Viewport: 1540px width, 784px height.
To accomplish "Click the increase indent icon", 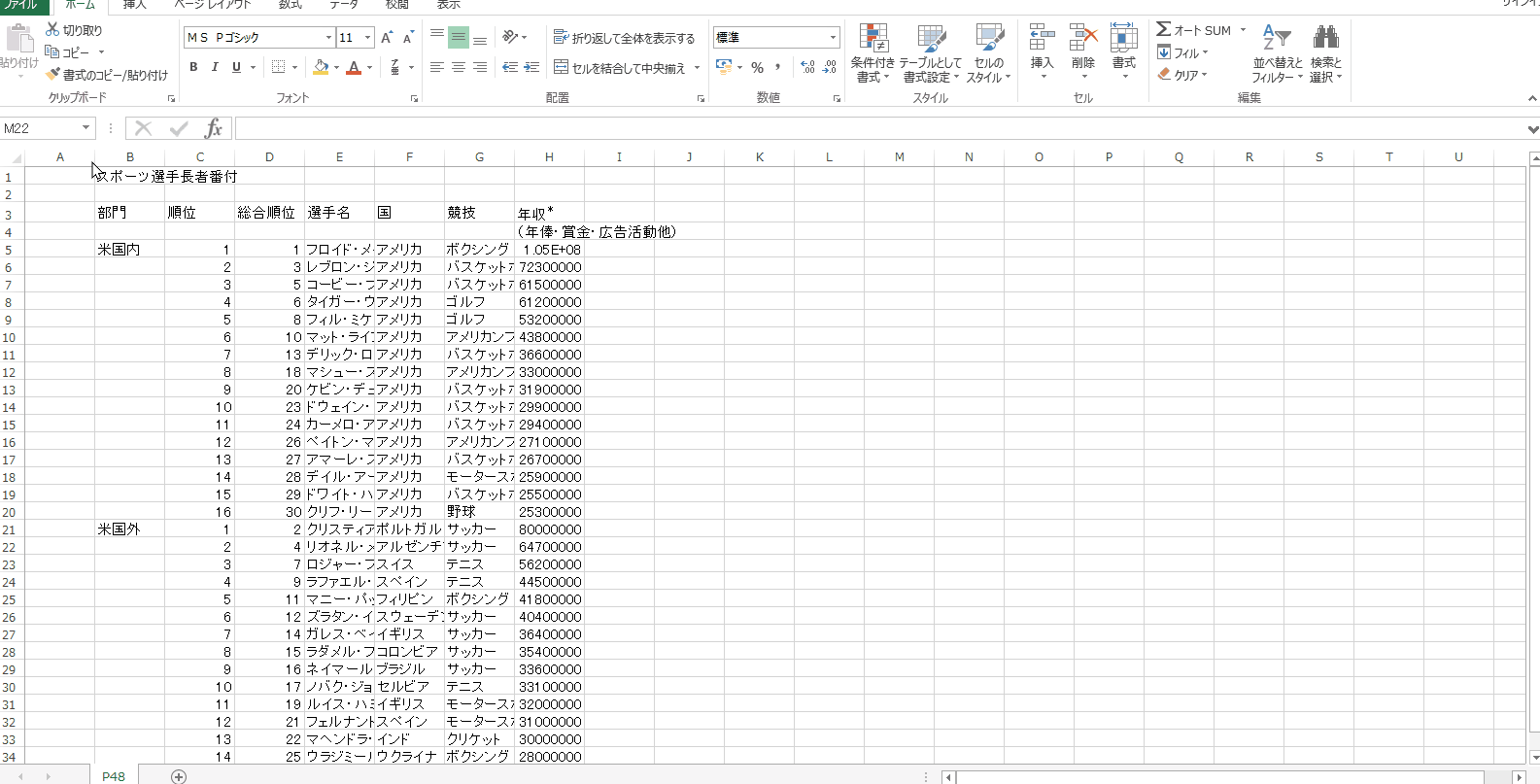I will [x=531, y=67].
